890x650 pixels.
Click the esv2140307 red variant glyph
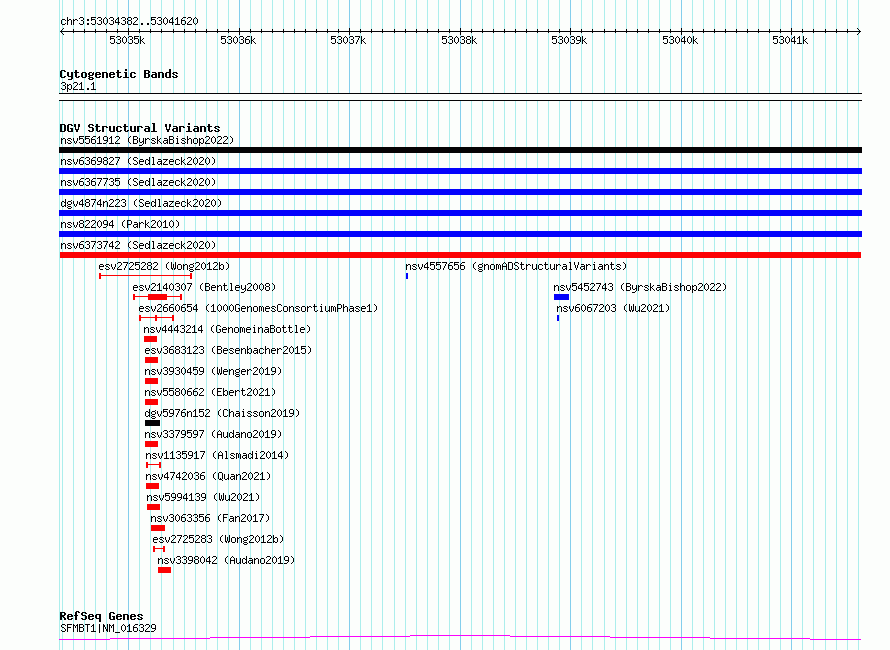click(x=157, y=297)
